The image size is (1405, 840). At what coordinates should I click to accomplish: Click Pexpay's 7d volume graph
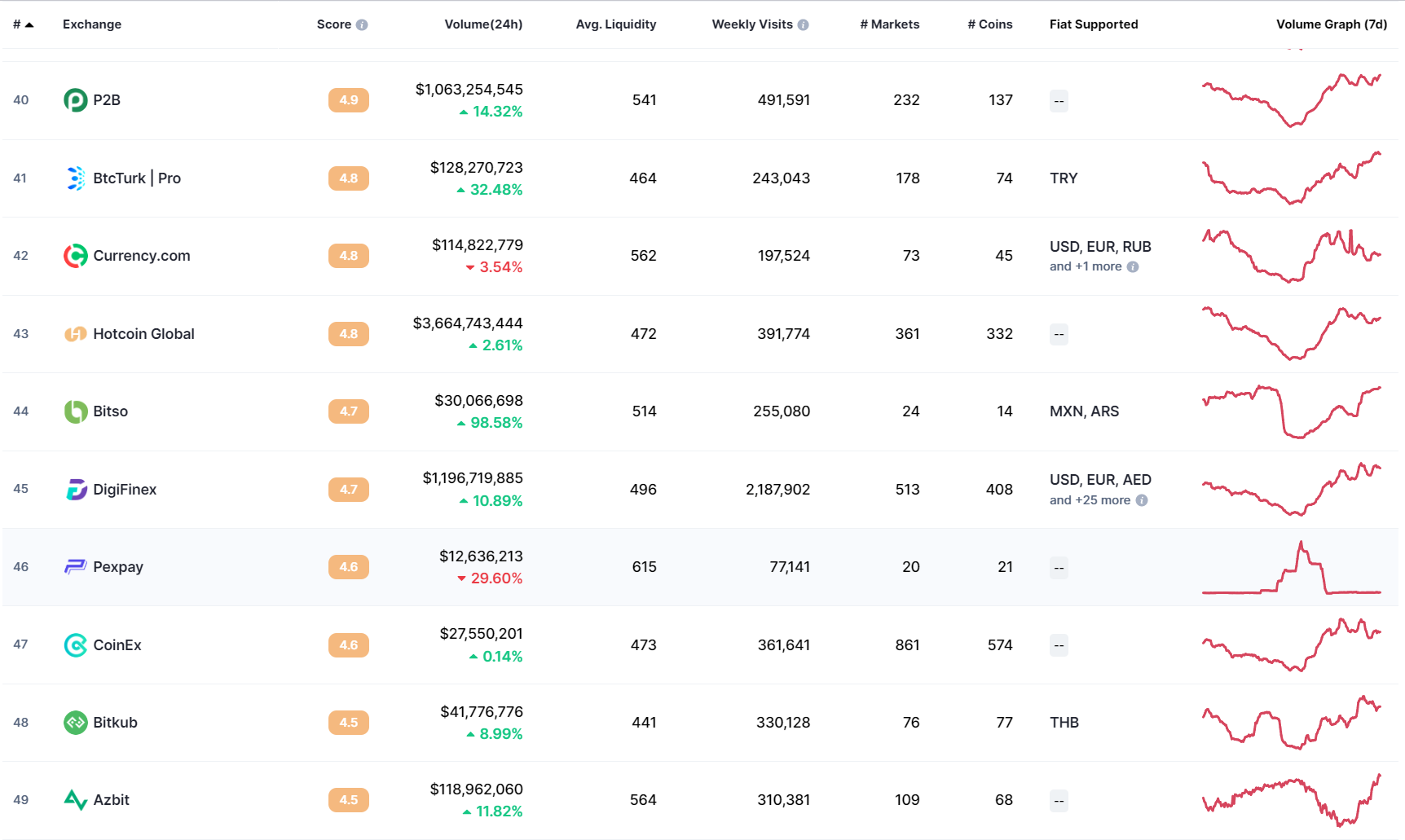pyautogui.click(x=1292, y=567)
